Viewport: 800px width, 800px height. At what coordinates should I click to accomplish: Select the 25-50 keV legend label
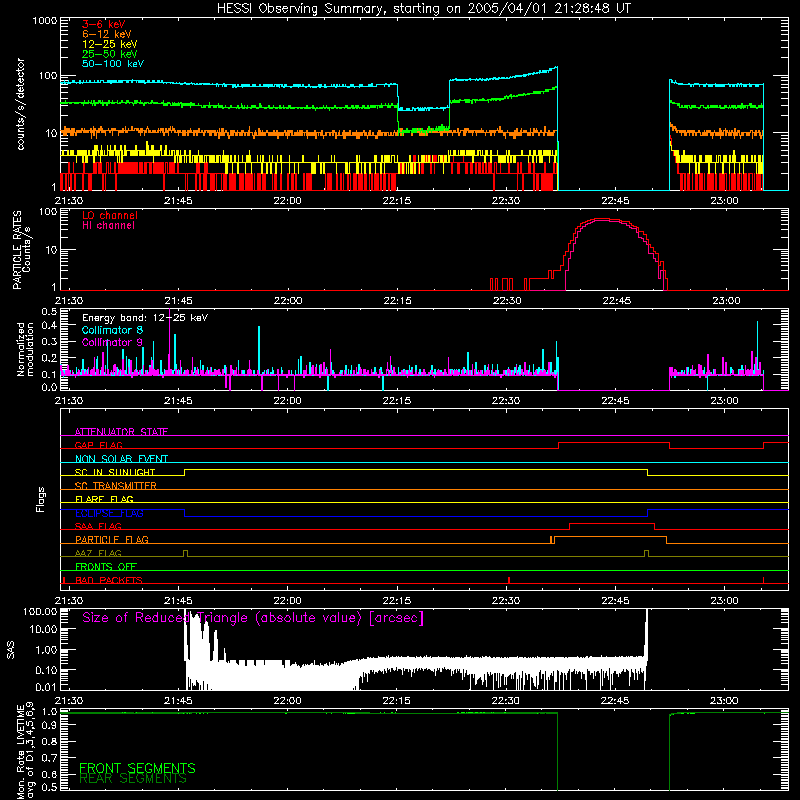point(109,54)
